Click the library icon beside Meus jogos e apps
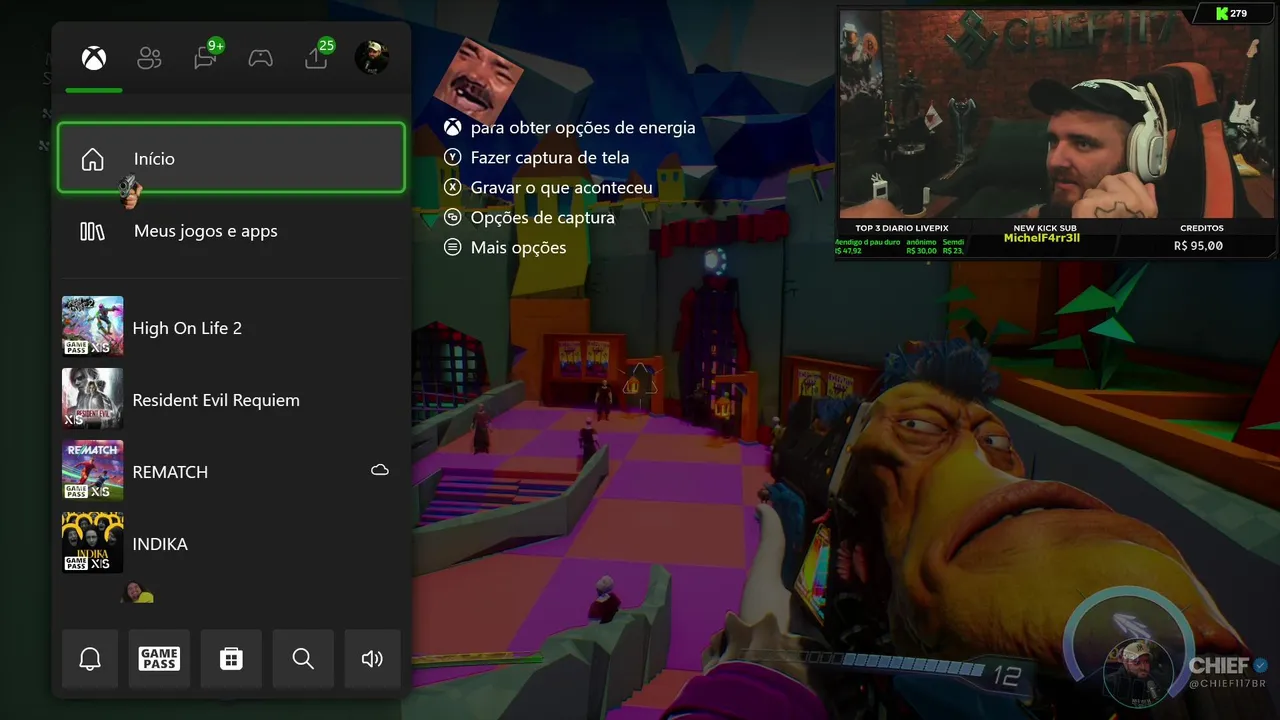Screen dimensions: 1280x720 point(92,231)
